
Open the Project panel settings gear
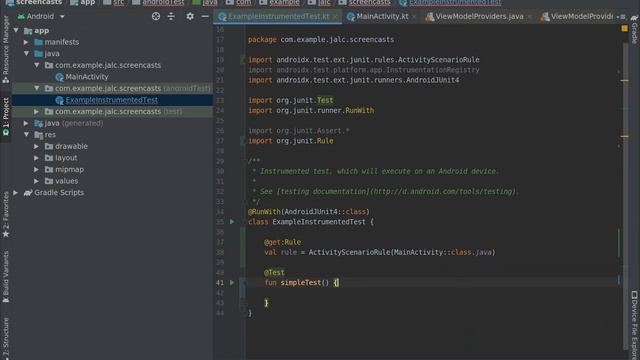190,16
